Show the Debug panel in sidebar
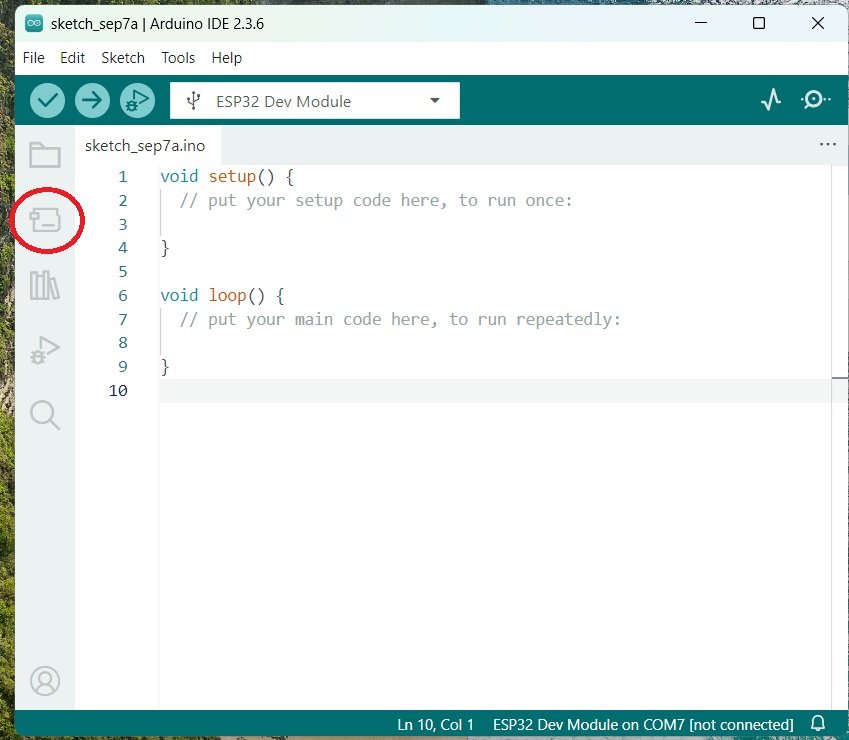 click(x=45, y=350)
